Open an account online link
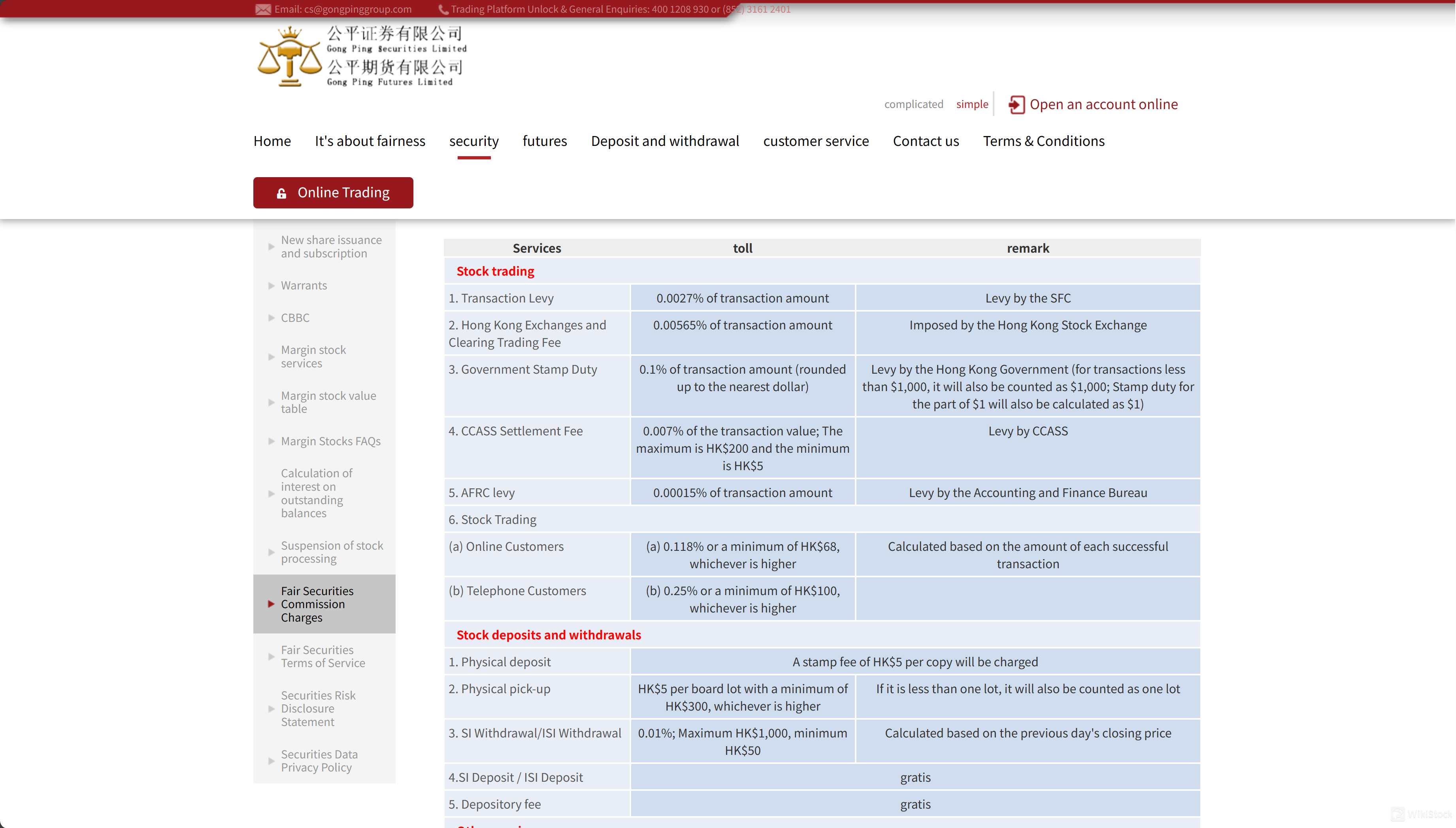 1103,105
